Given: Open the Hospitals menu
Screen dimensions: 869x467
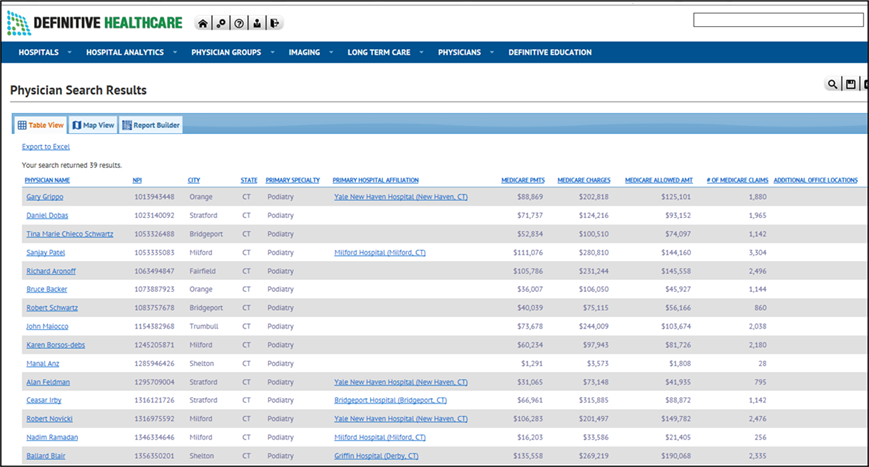Looking at the screenshot, I should click(x=38, y=52).
